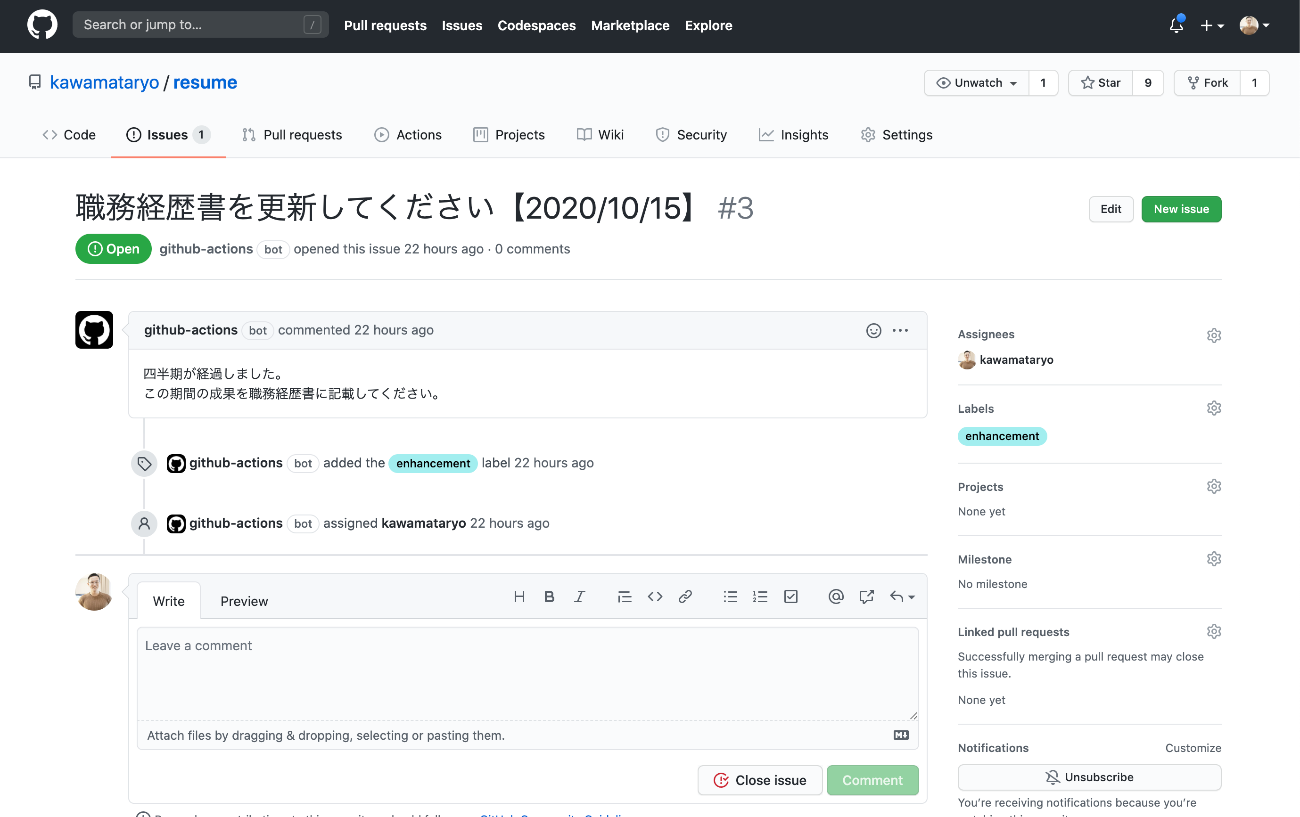Open the notifications bell

click(x=1177, y=25)
